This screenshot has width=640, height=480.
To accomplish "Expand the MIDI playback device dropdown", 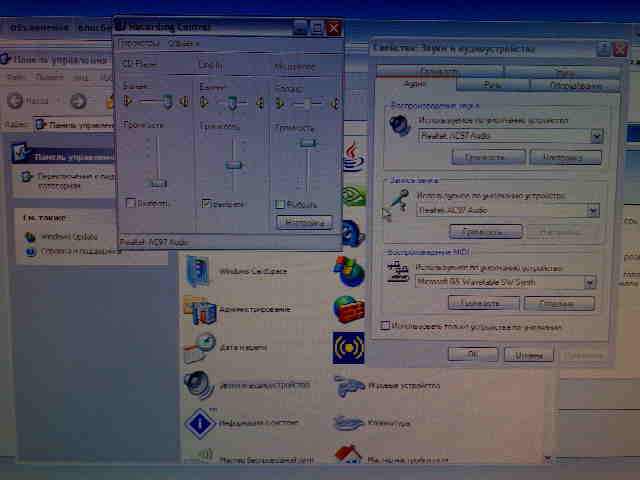I will 590,283.
